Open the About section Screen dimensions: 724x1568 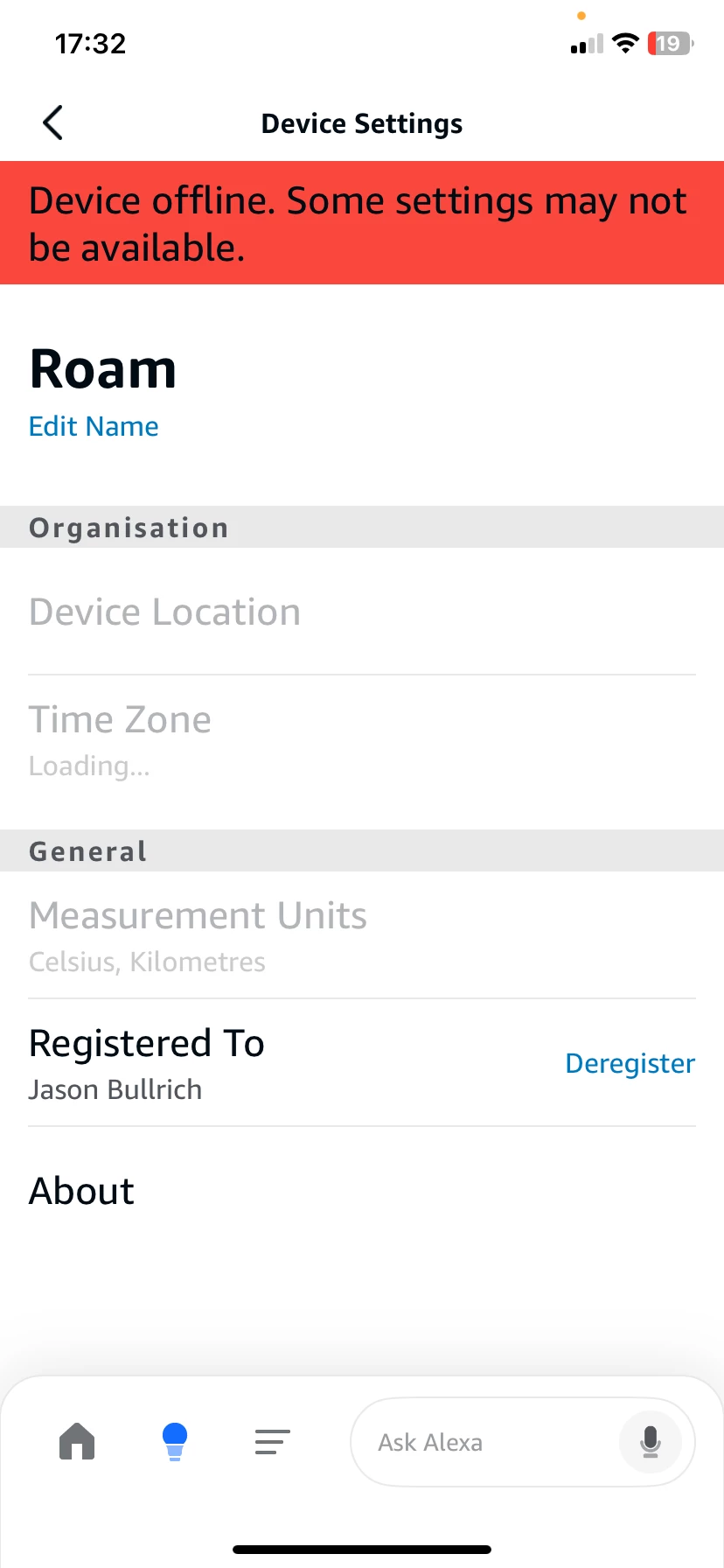(x=81, y=1191)
